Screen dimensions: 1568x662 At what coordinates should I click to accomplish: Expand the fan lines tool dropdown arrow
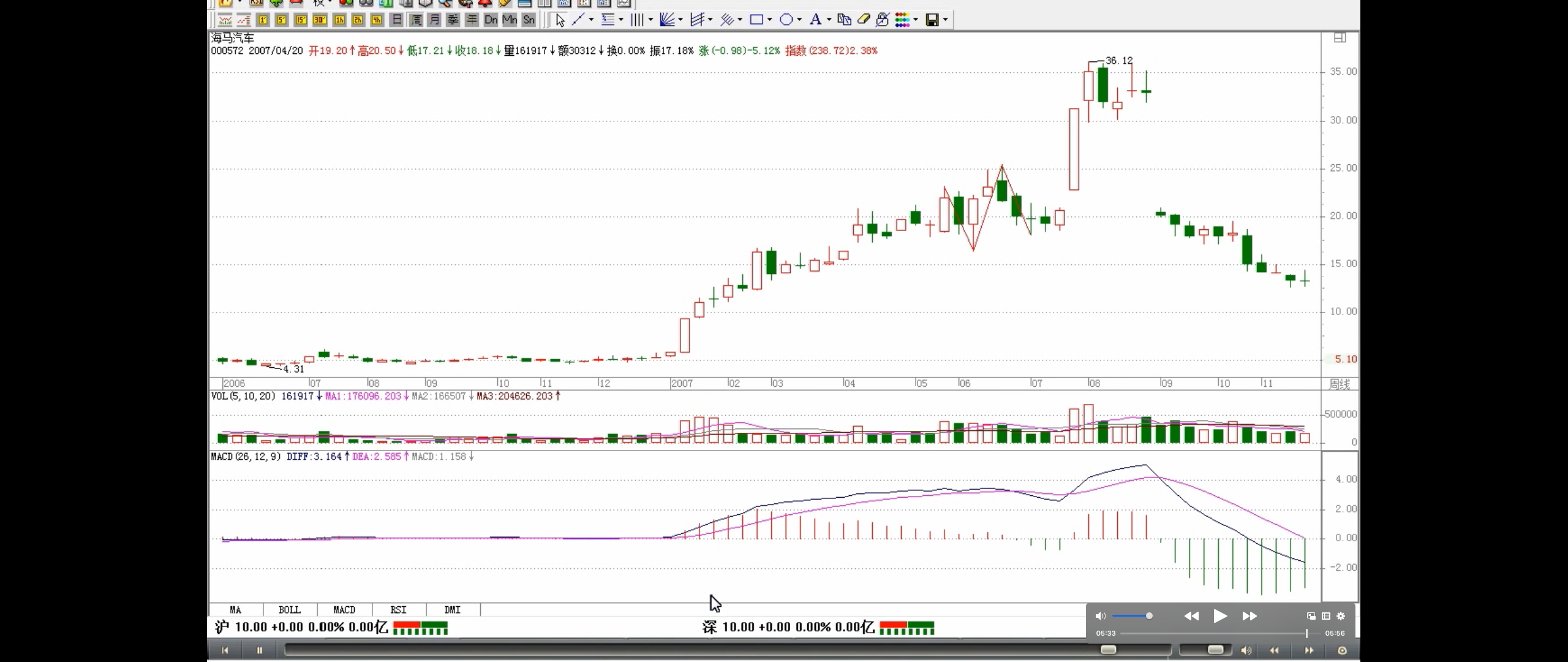[680, 20]
